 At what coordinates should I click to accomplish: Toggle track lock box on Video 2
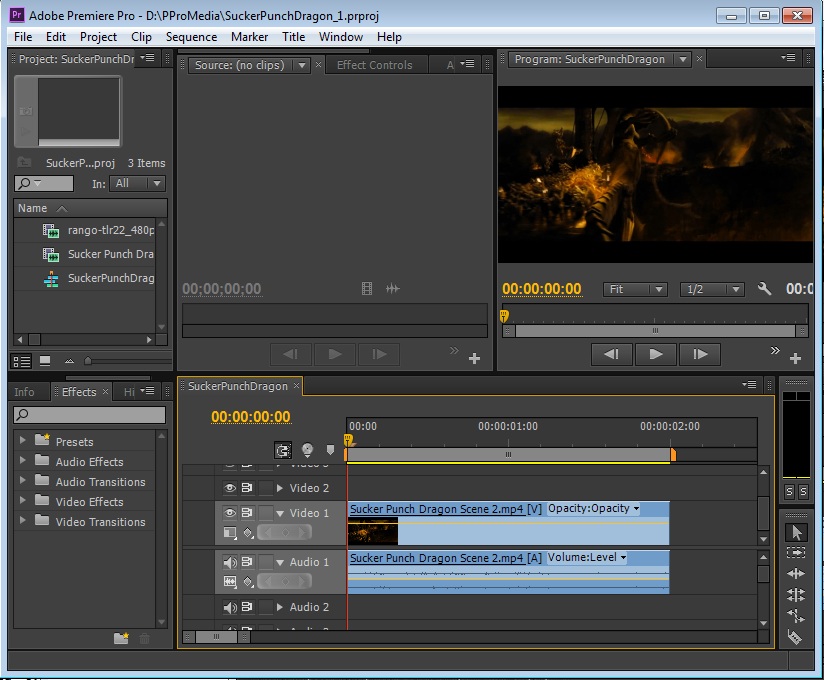(x=266, y=488)
